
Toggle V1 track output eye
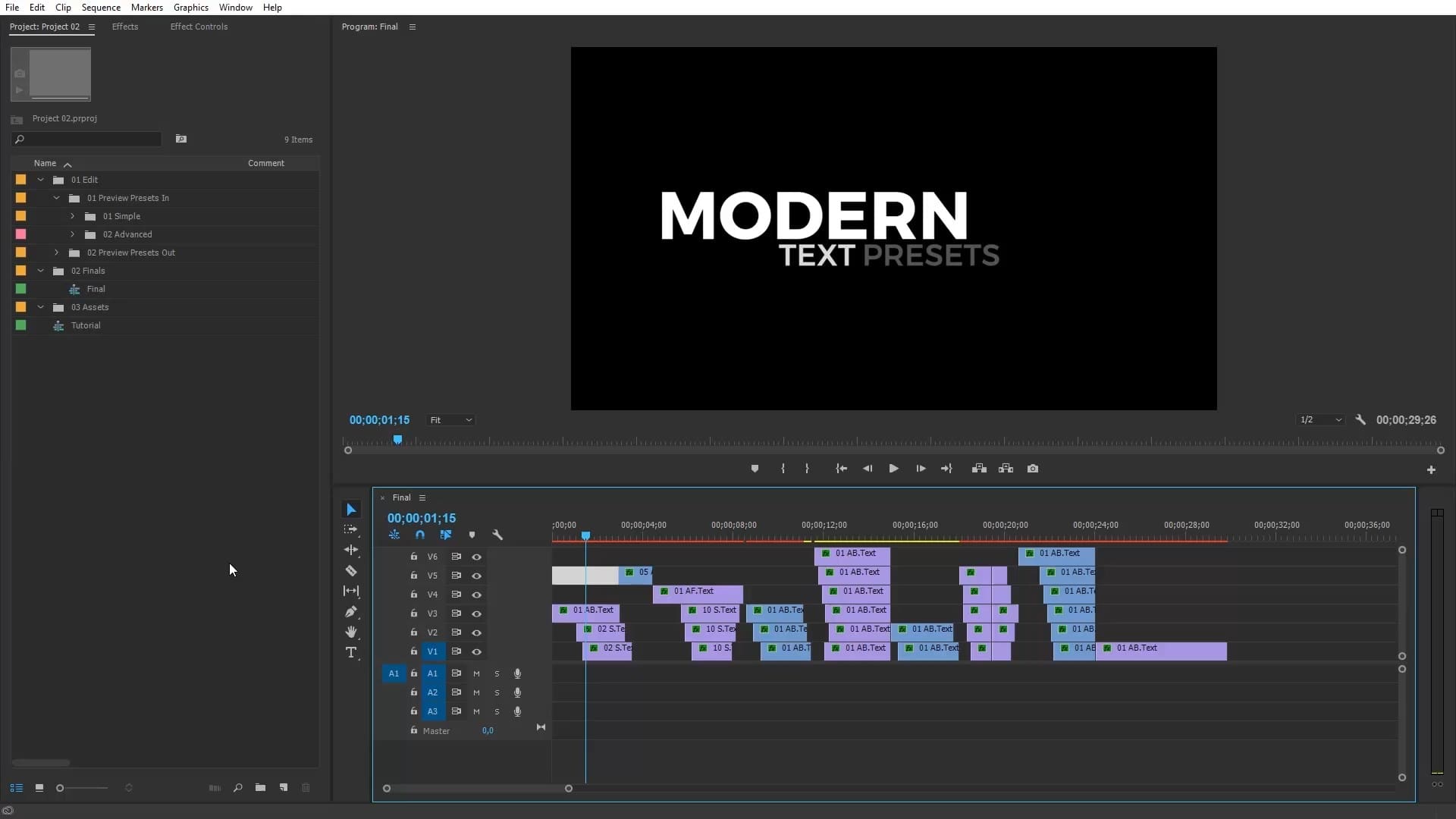tap(476, 651)
